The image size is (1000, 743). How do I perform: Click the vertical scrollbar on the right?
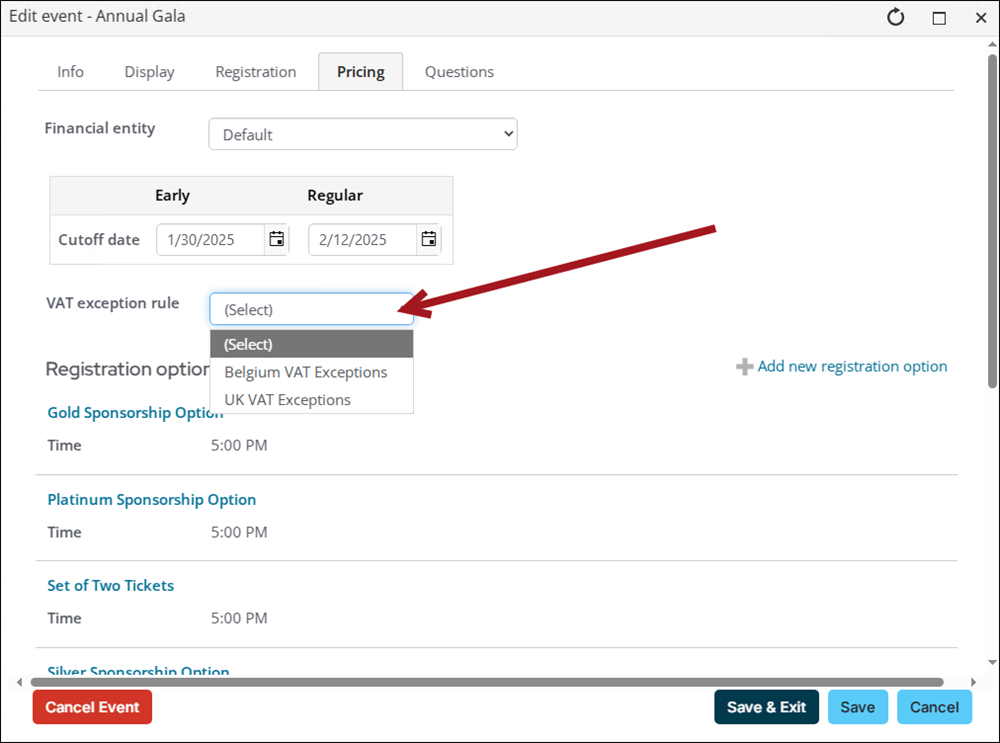991,220
